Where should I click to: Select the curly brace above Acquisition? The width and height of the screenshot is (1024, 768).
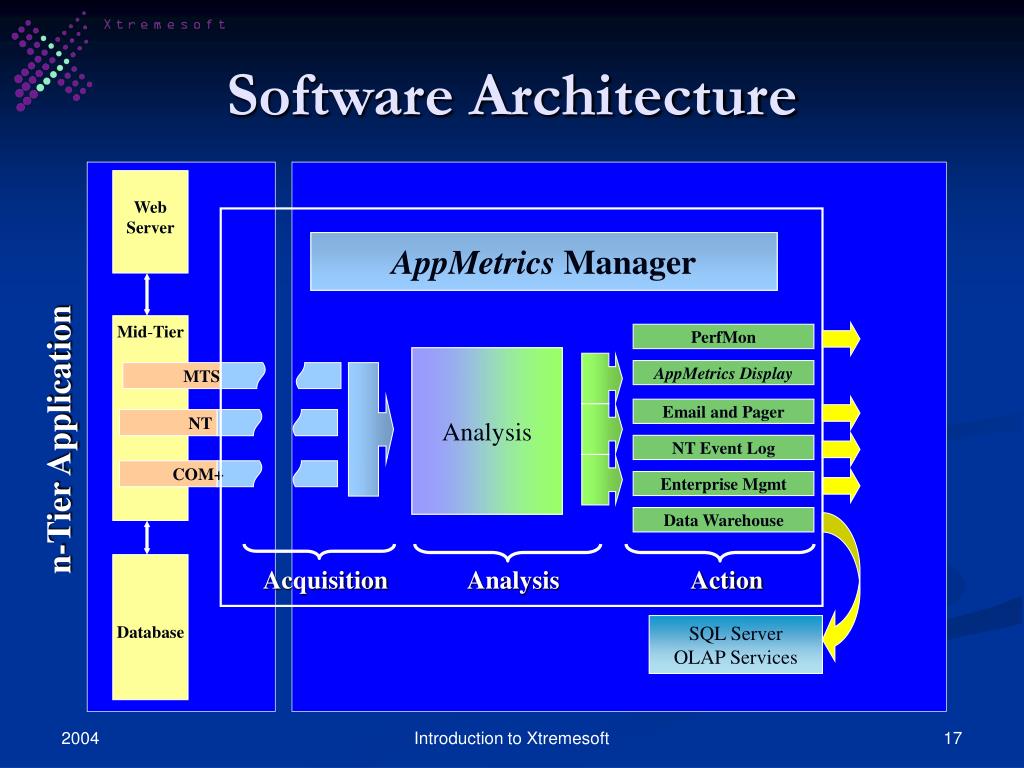[x=319, y=552]
